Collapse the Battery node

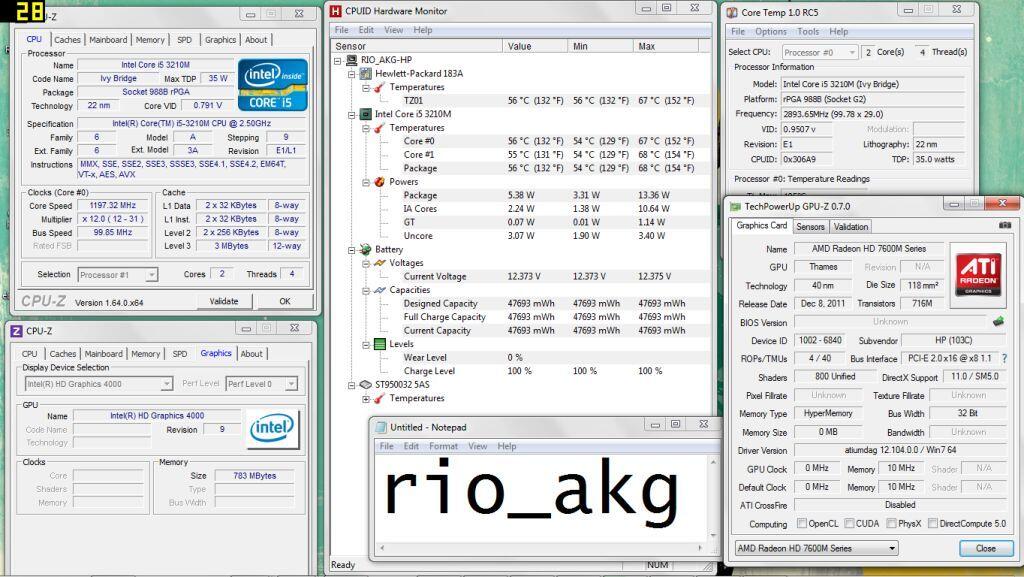coord(351,249)
